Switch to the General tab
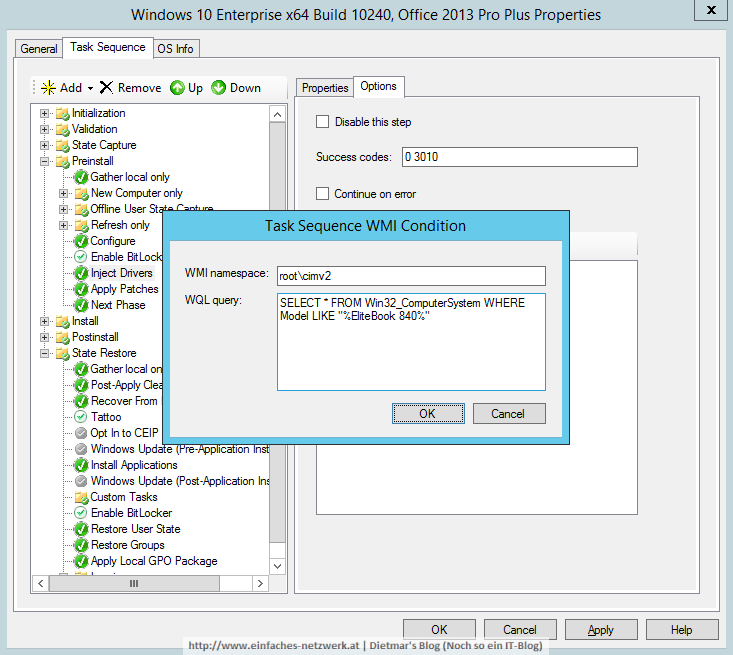The height and width of the screenshot is (655, 733). 38,49
